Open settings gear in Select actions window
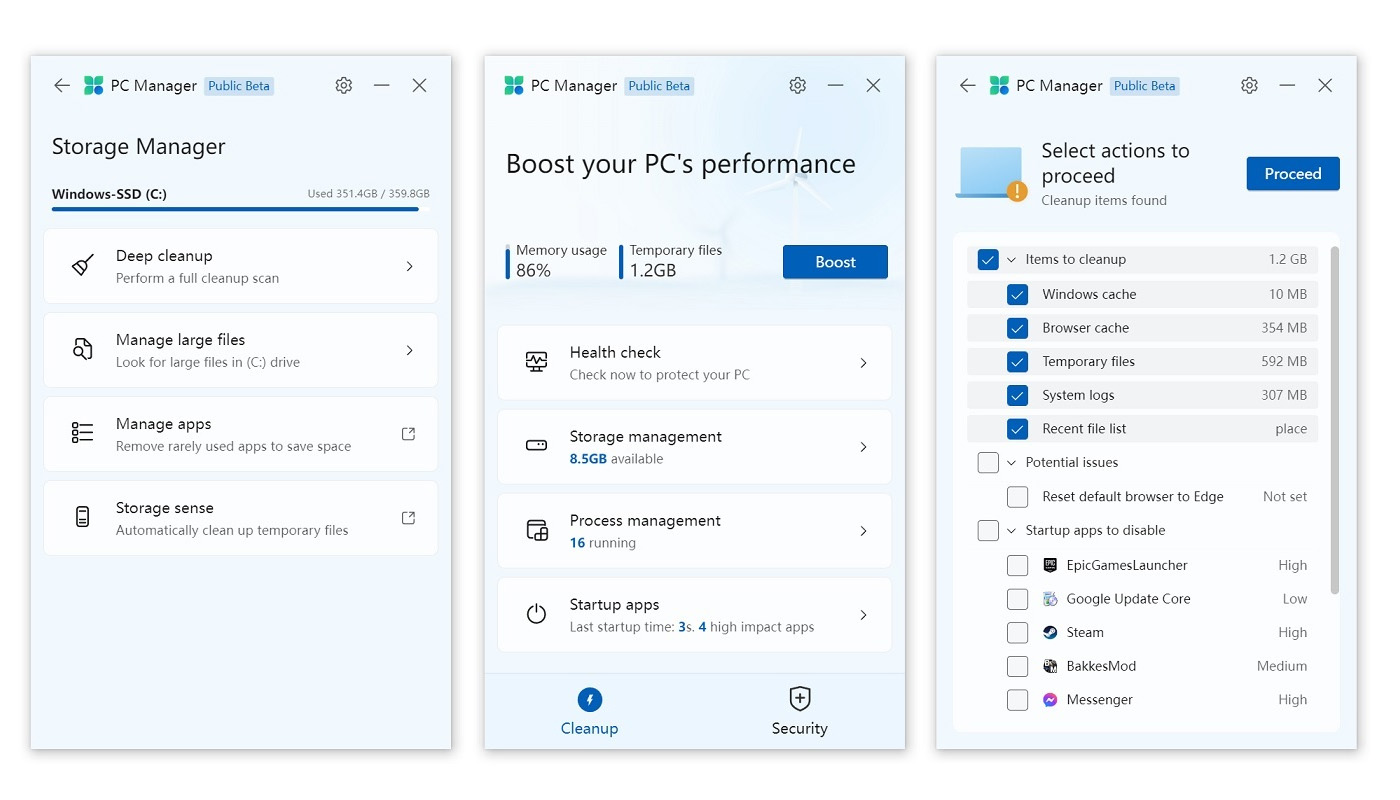Image resolution: width=1400 pixels, height=800 pixels. [1249, 86]
